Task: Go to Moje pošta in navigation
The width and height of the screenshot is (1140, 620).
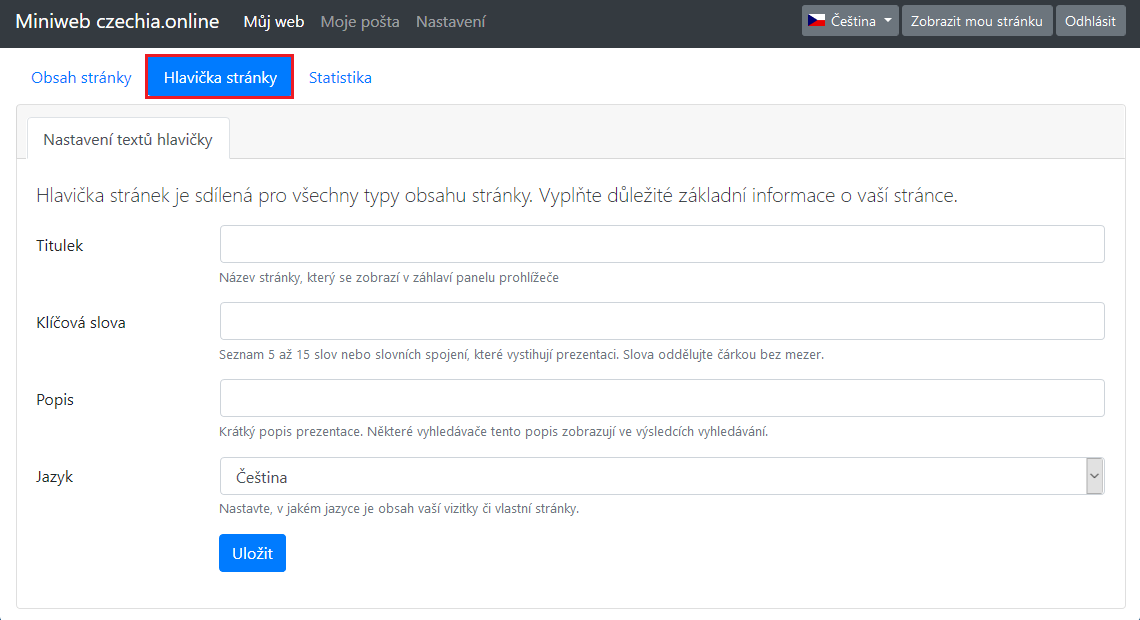Action: click(360, 22)
